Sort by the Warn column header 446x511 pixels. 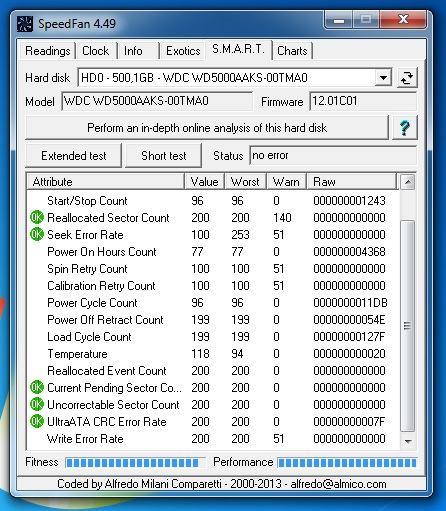click(x=286, y=182)
